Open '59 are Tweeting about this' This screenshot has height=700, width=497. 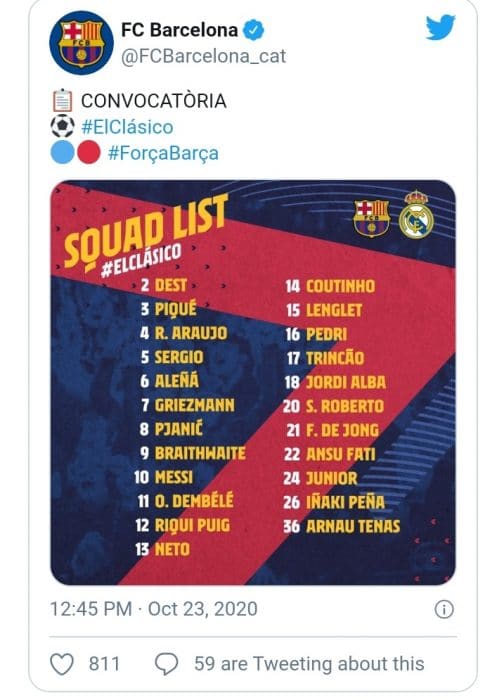[309, 664]
